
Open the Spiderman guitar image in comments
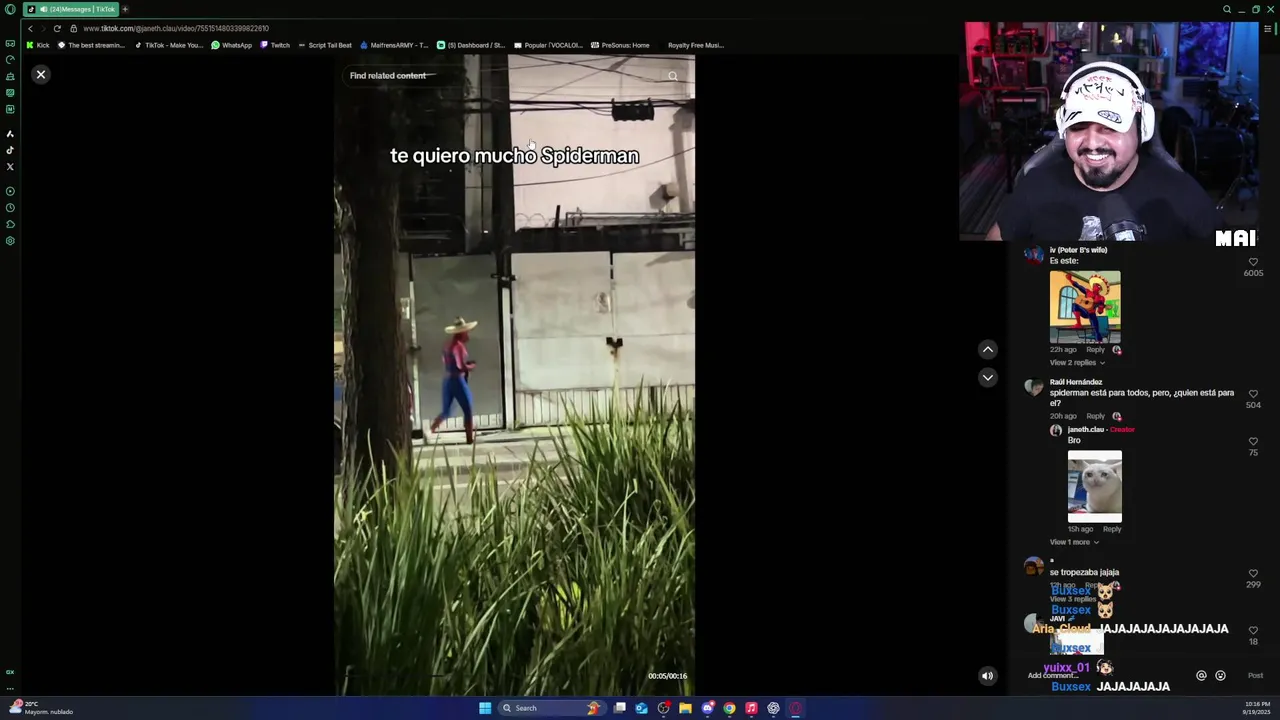click(x=1085, y=306)
